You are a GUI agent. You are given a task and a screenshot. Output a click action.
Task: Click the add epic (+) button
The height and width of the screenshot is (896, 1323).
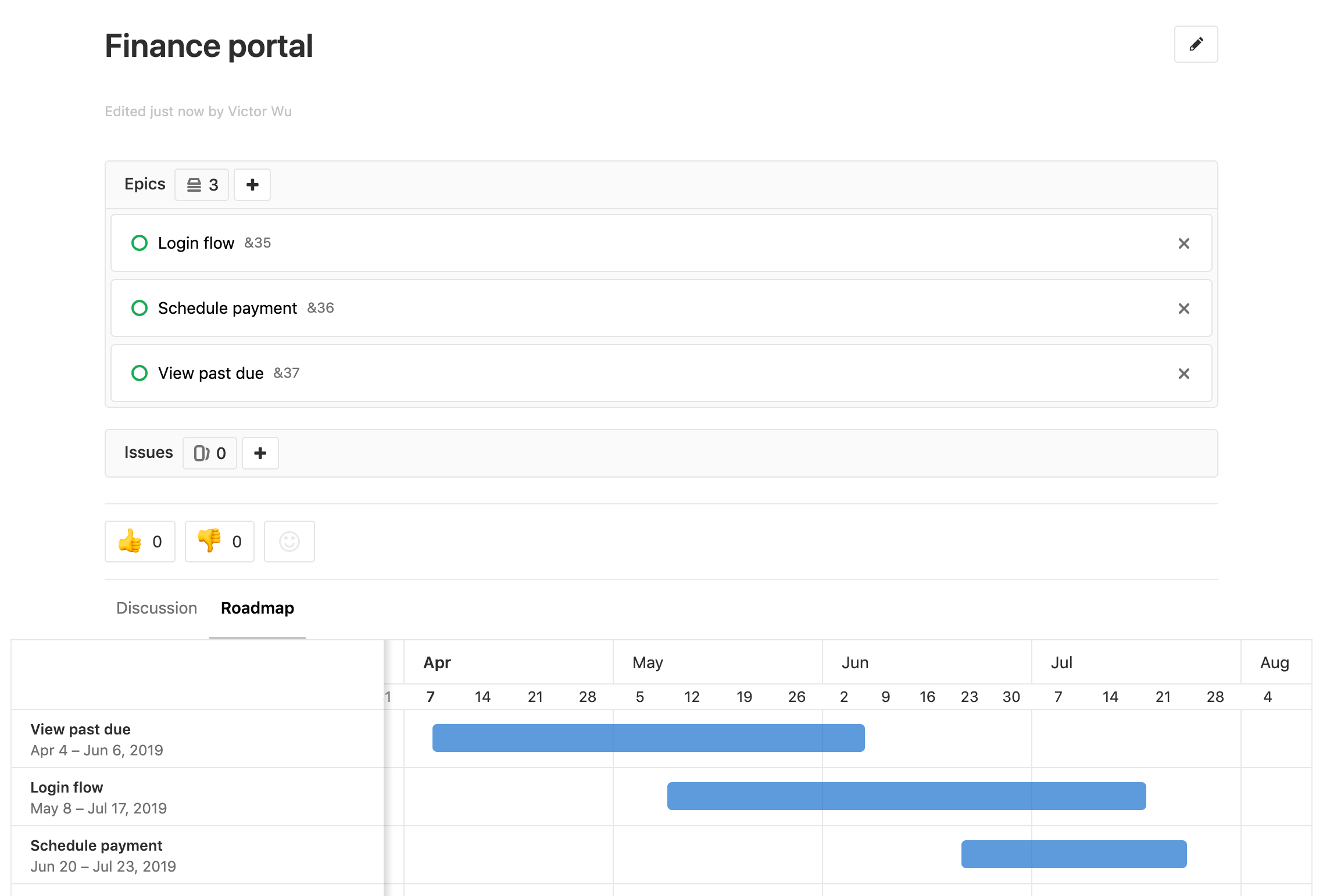(253, 184)
